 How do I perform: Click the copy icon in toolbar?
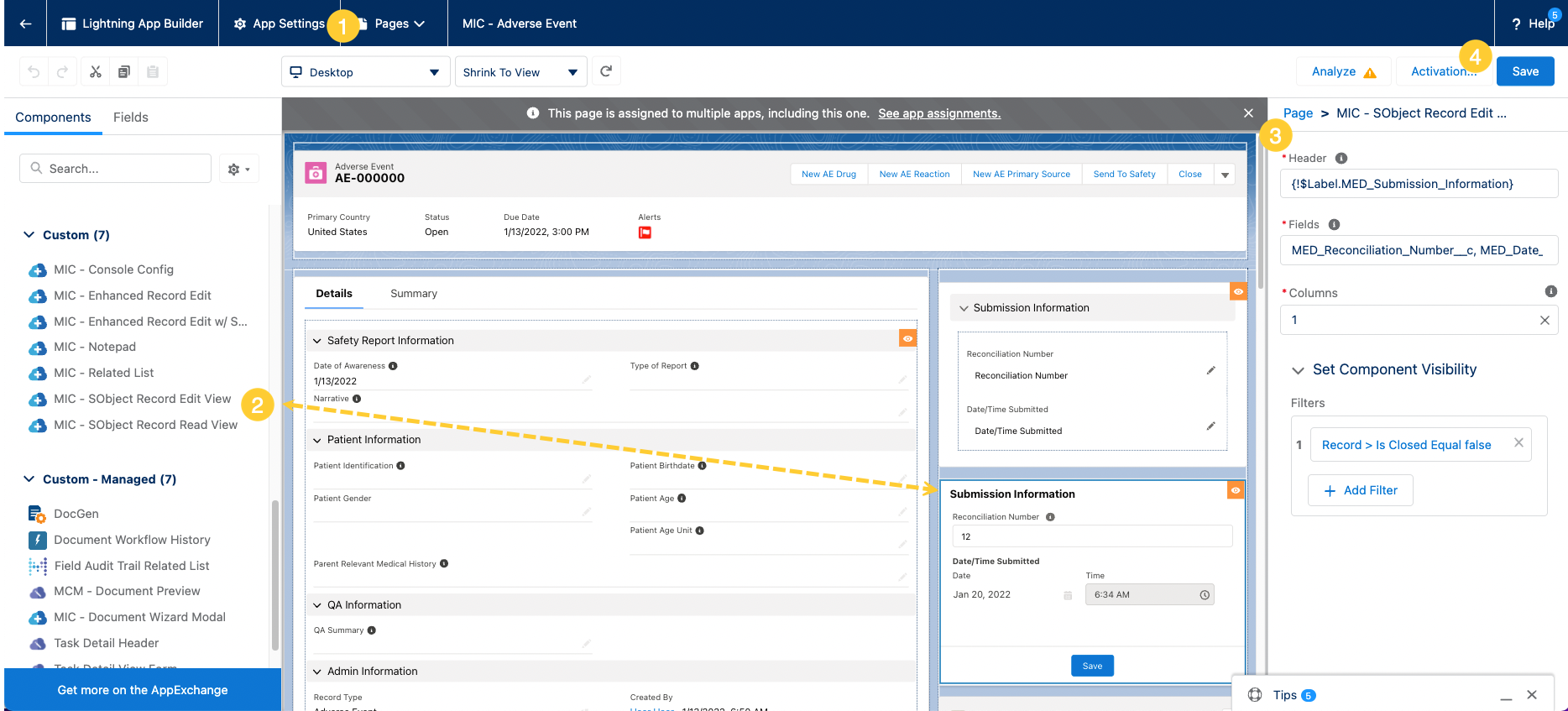pyautogui.click(x=124, y=72)
